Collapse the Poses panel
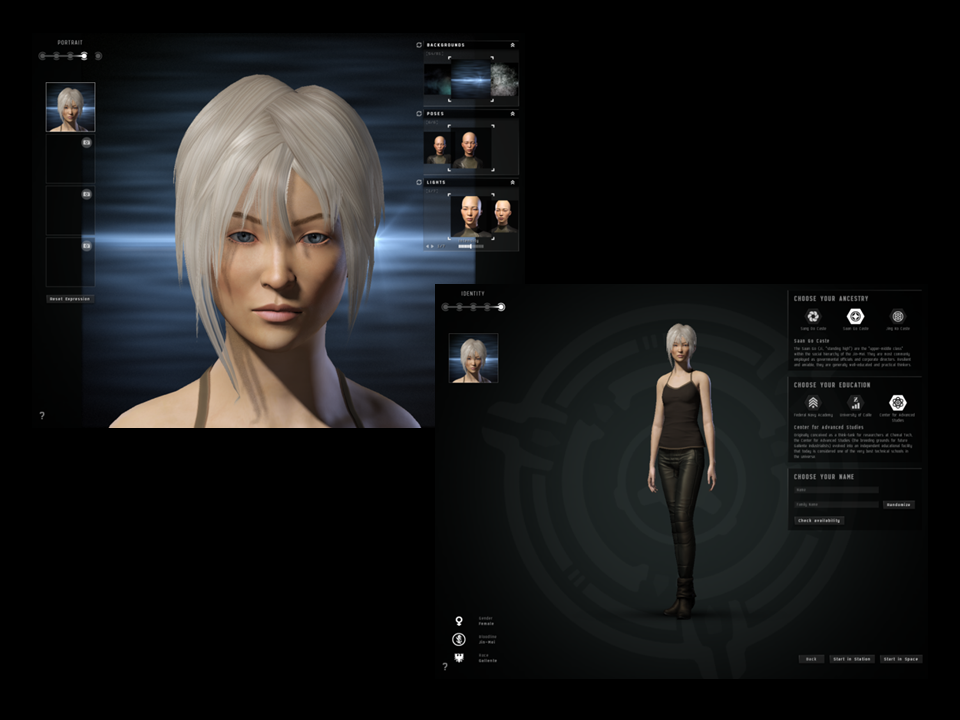The width and height of the screenshot is (960, 720). click(x=512, y=114)
